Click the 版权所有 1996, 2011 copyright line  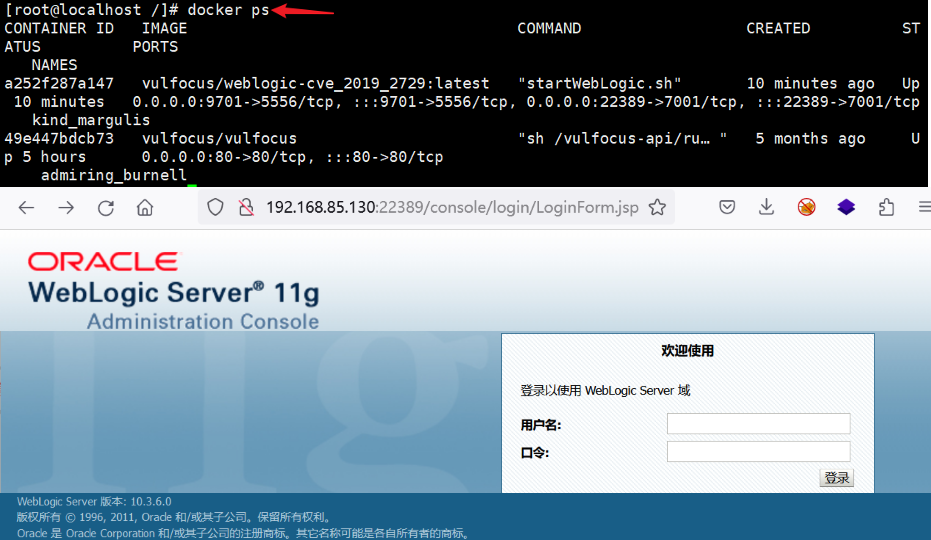[x=174, y=517]
